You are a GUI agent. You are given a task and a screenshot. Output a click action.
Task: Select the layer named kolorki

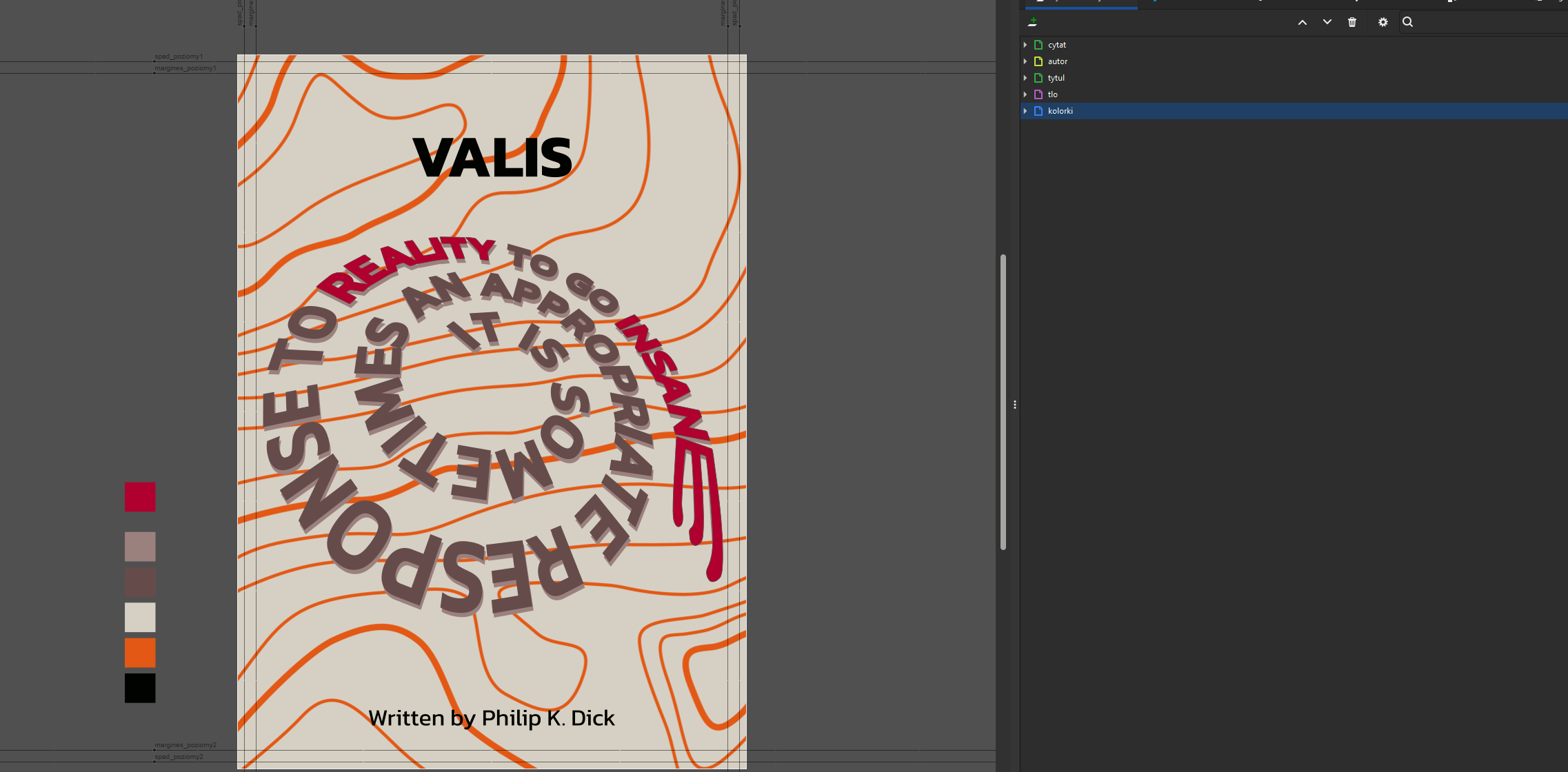1294,111
